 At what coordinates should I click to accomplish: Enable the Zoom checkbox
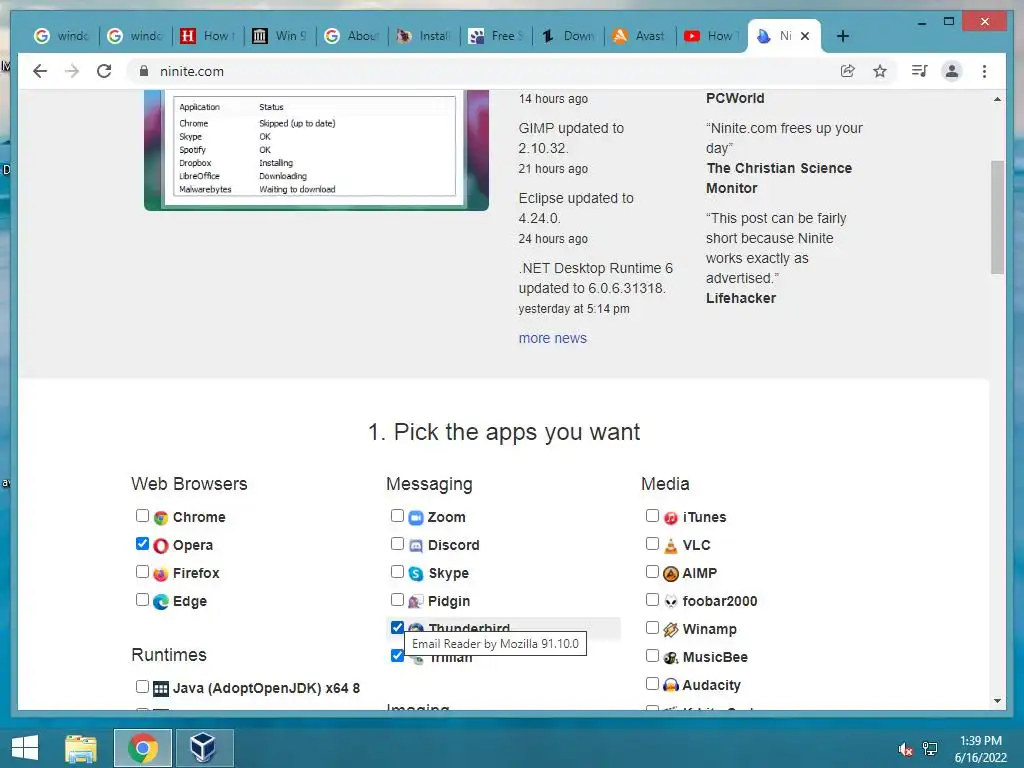[x=397, y=516]
